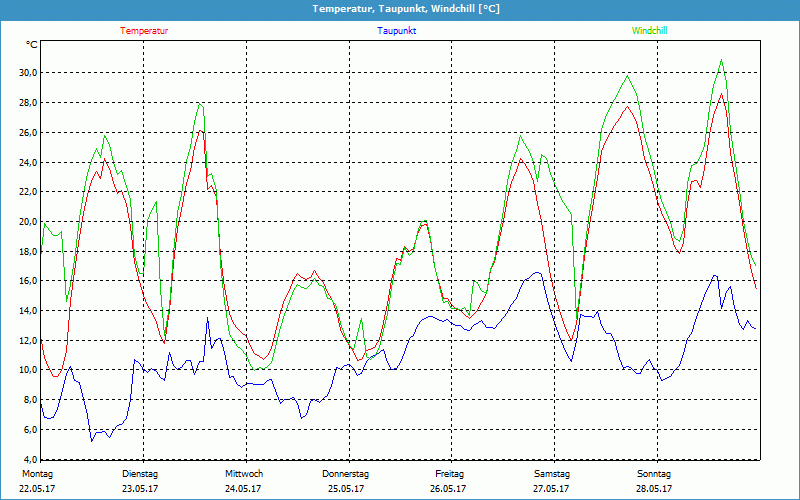Click the Montag day label
Image resolution: width=800 pixels, height=500 pixels.
(x=37, y=474)
